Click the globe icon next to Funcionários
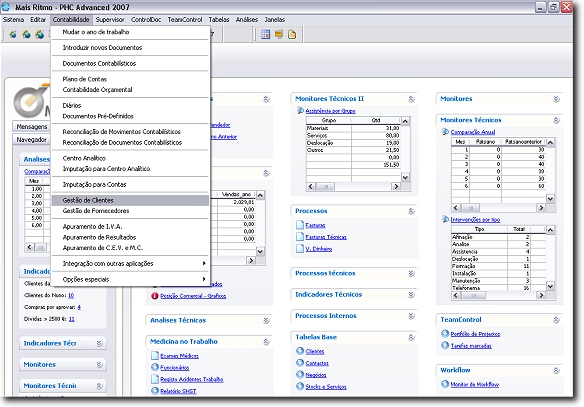 pyautogui.click(x=155, y=367)
